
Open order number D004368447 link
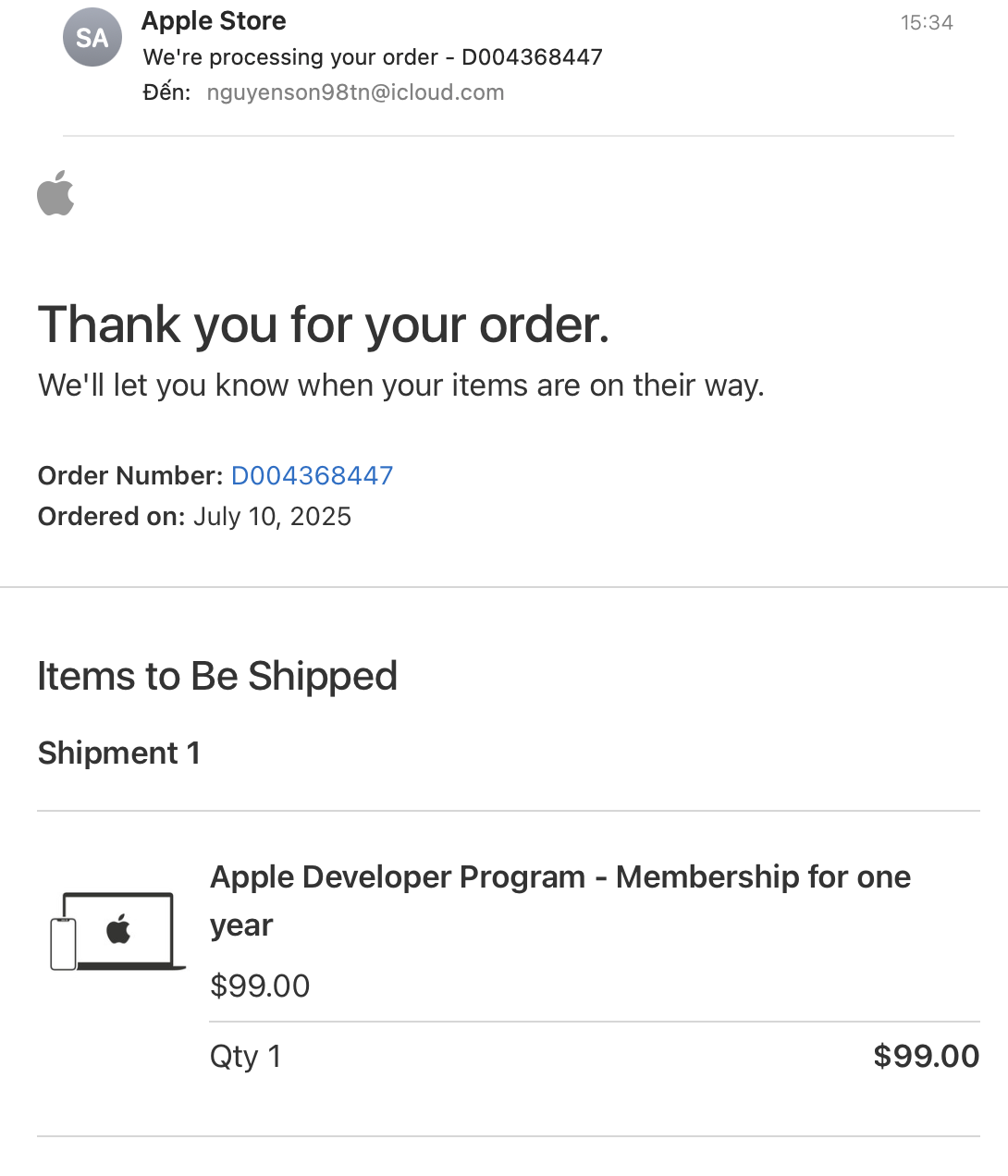click(x=312, y=475)
